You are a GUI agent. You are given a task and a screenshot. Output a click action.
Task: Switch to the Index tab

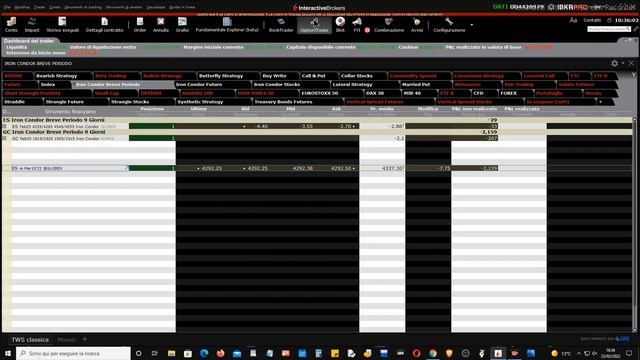click(x=54, y=84)
